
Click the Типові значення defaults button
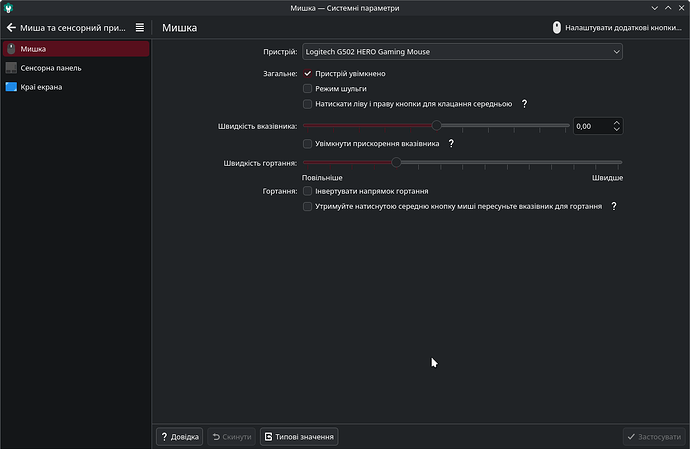coord(300,437)
